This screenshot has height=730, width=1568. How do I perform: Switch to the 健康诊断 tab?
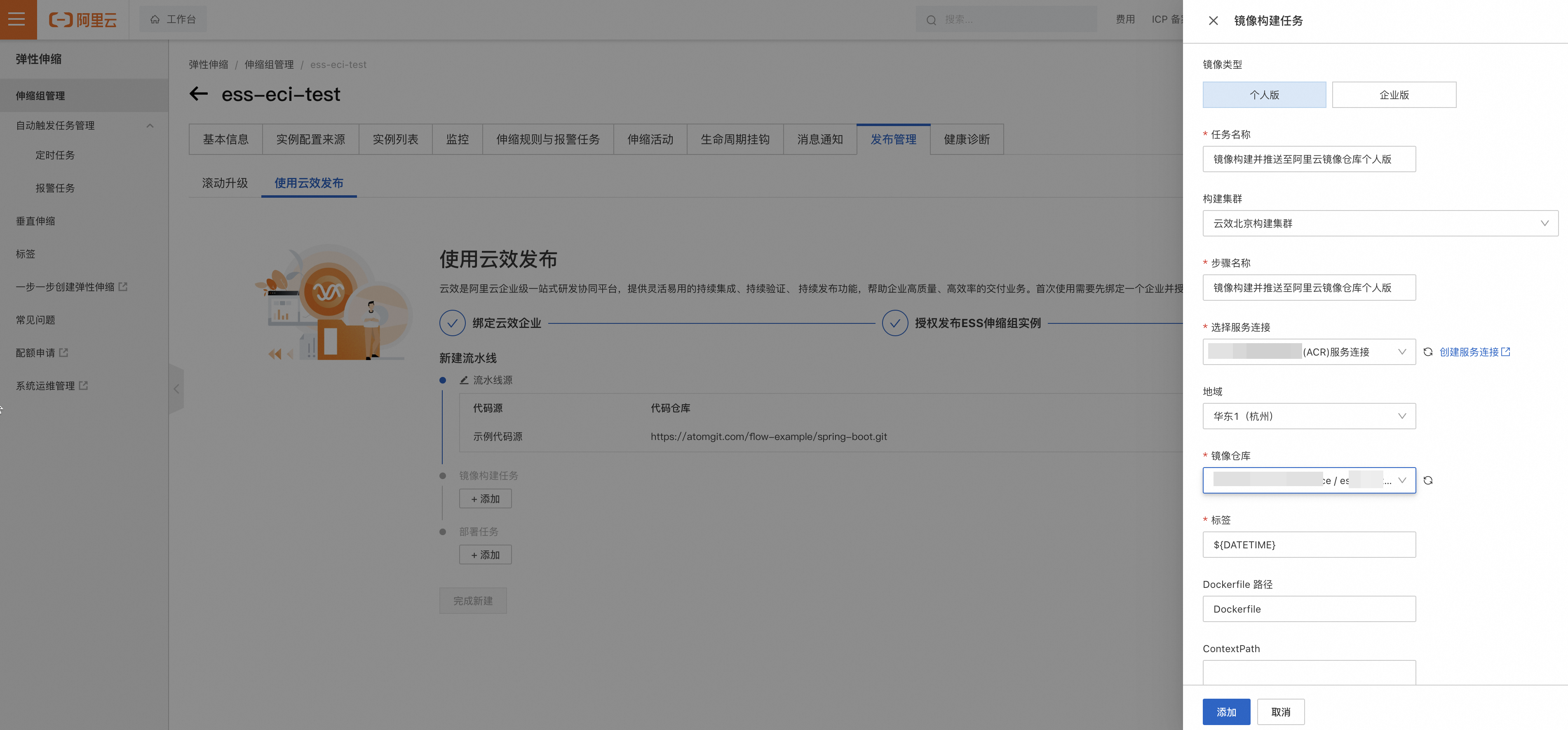tap(967, 139)
